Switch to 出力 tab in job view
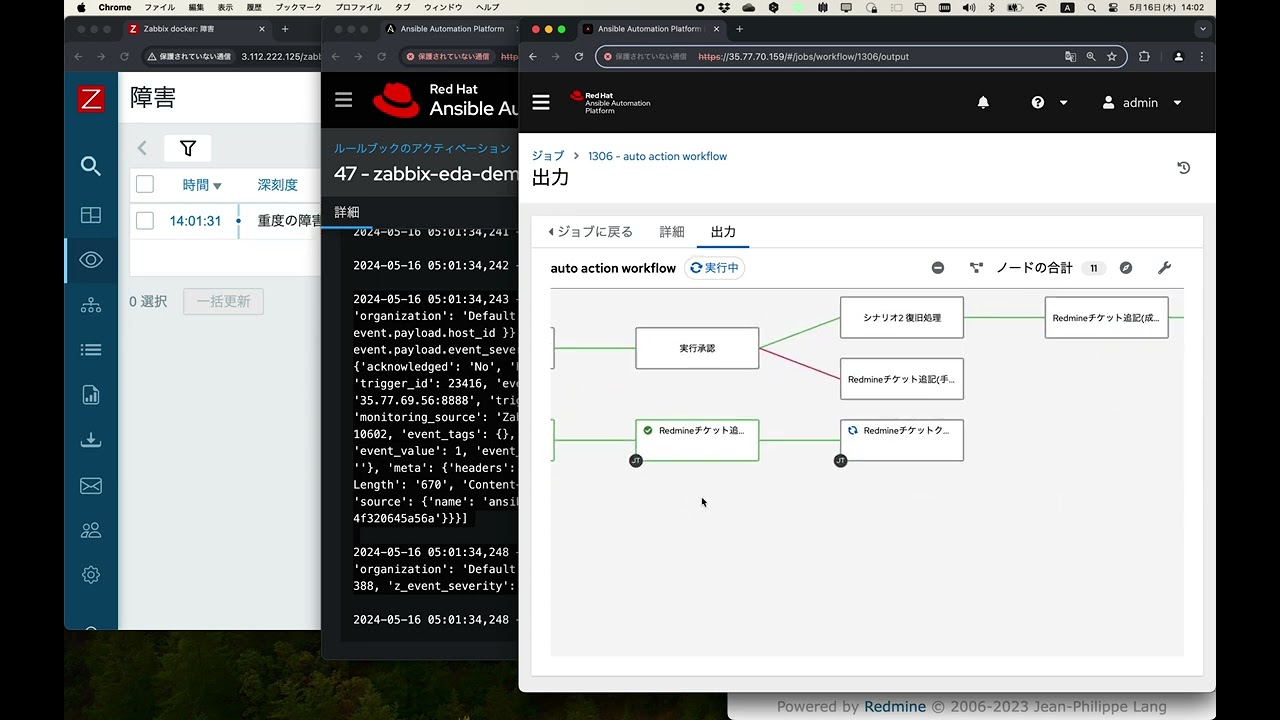Image resolution: width=1280 pixels, height=720 pixels. 723,232
